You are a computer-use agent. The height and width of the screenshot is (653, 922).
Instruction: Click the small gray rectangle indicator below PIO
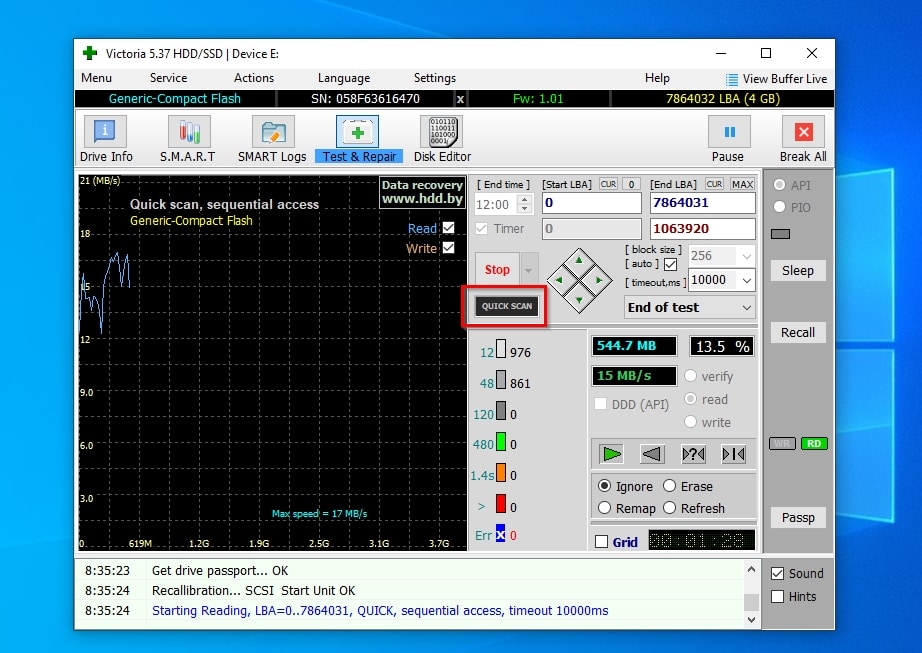pos(780,235)
